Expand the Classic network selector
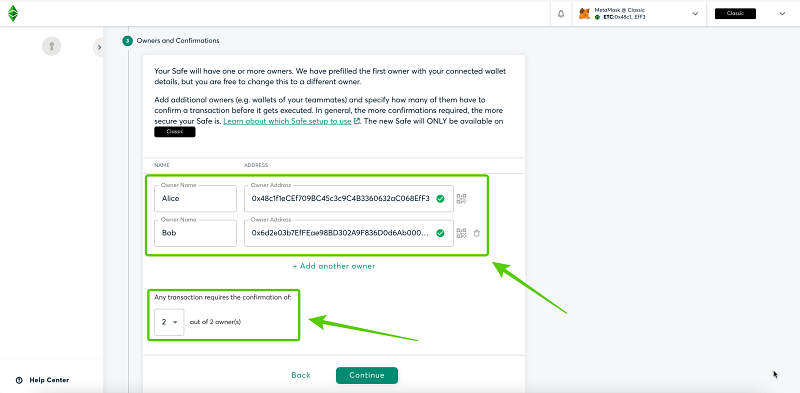Screen dimensions: 800x393 [782, 14]
